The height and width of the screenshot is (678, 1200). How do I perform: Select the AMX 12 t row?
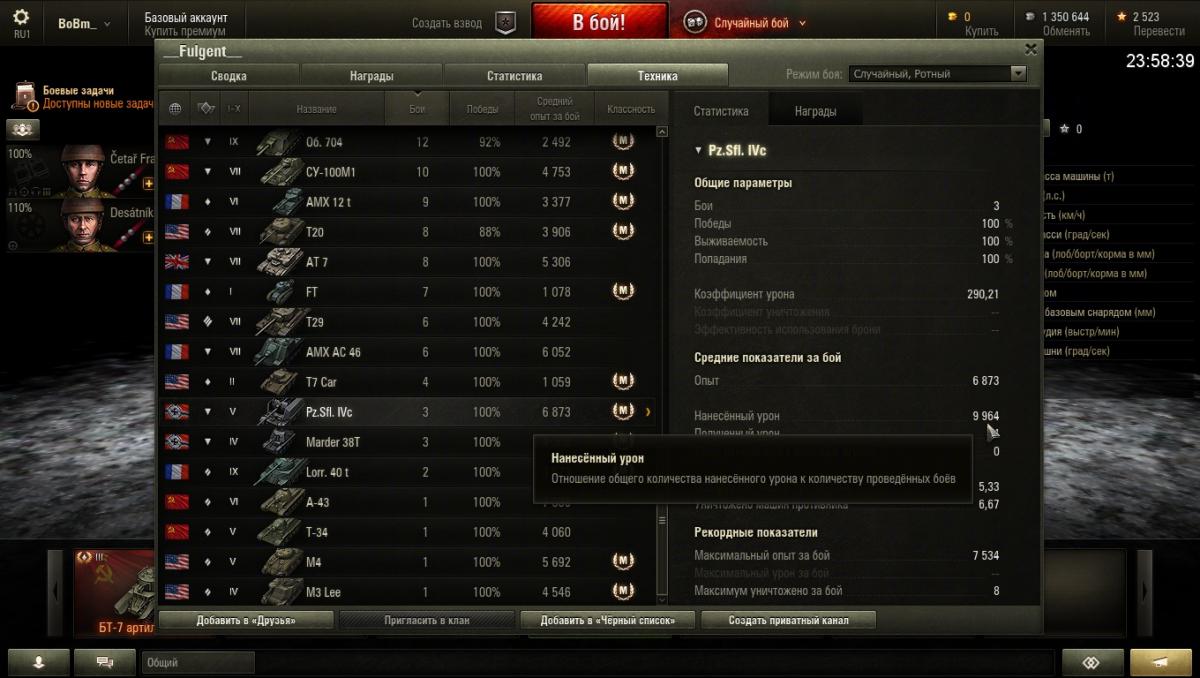coord(411,202)
